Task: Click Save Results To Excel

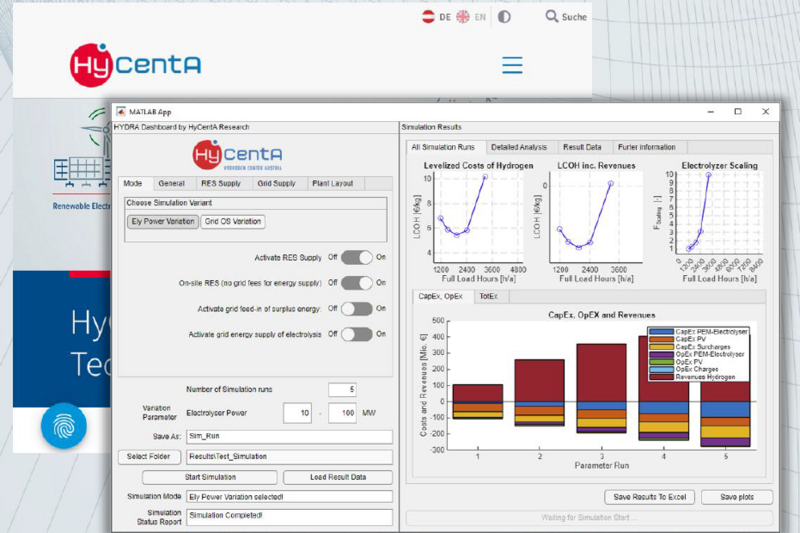Action: 648,497
